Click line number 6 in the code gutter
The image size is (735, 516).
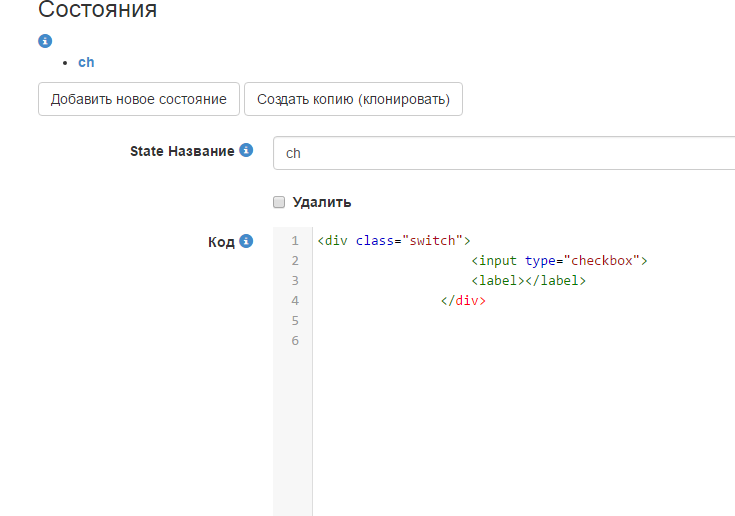294,341
